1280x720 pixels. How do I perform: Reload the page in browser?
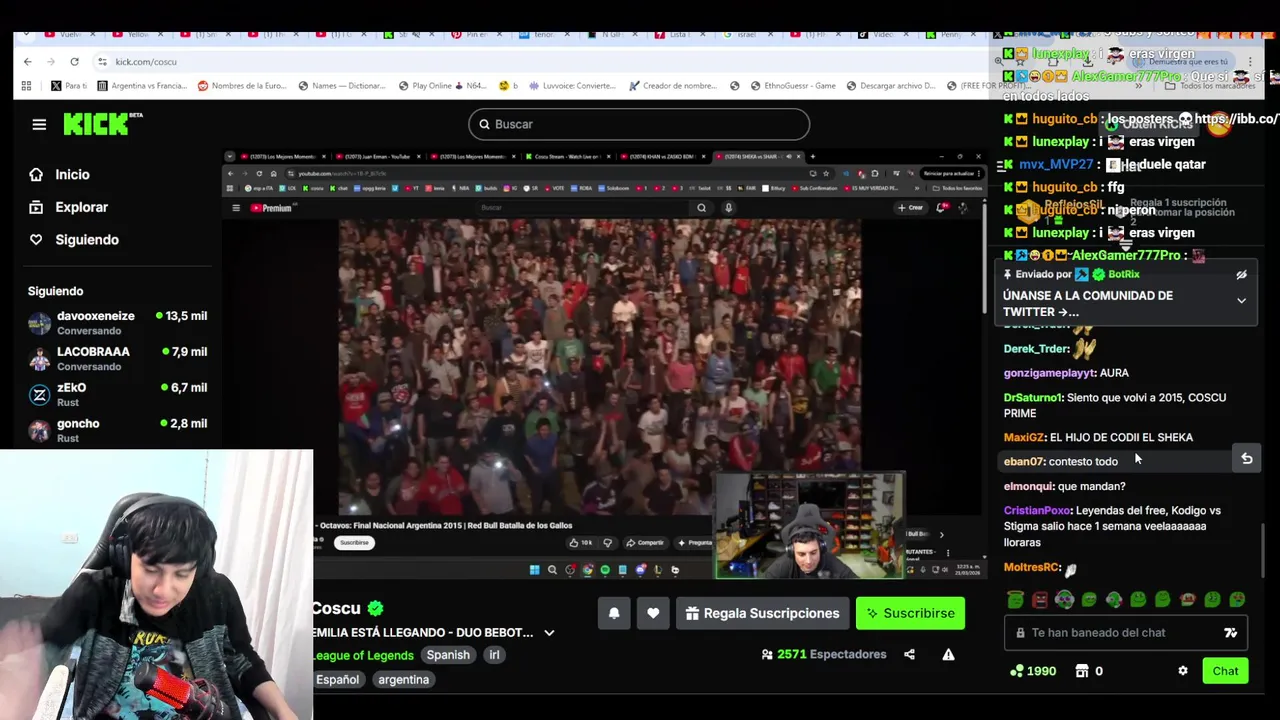tap(74, 62)
